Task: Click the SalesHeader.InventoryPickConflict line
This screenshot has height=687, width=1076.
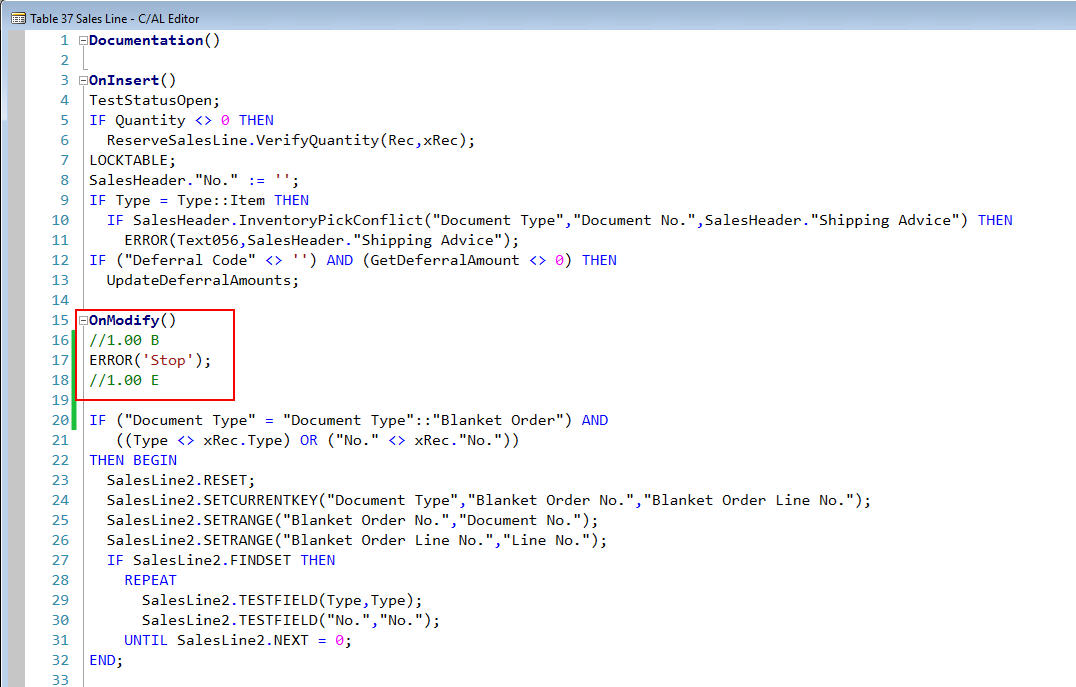Action: (559, 220)
